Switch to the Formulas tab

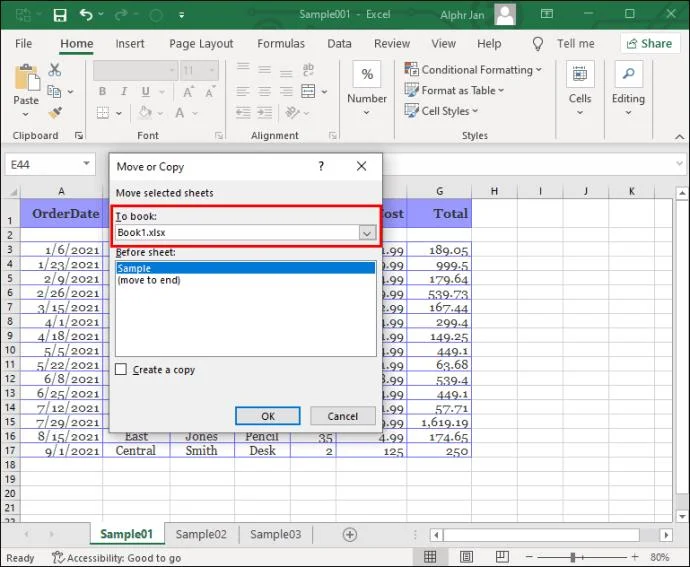[281, 44]
